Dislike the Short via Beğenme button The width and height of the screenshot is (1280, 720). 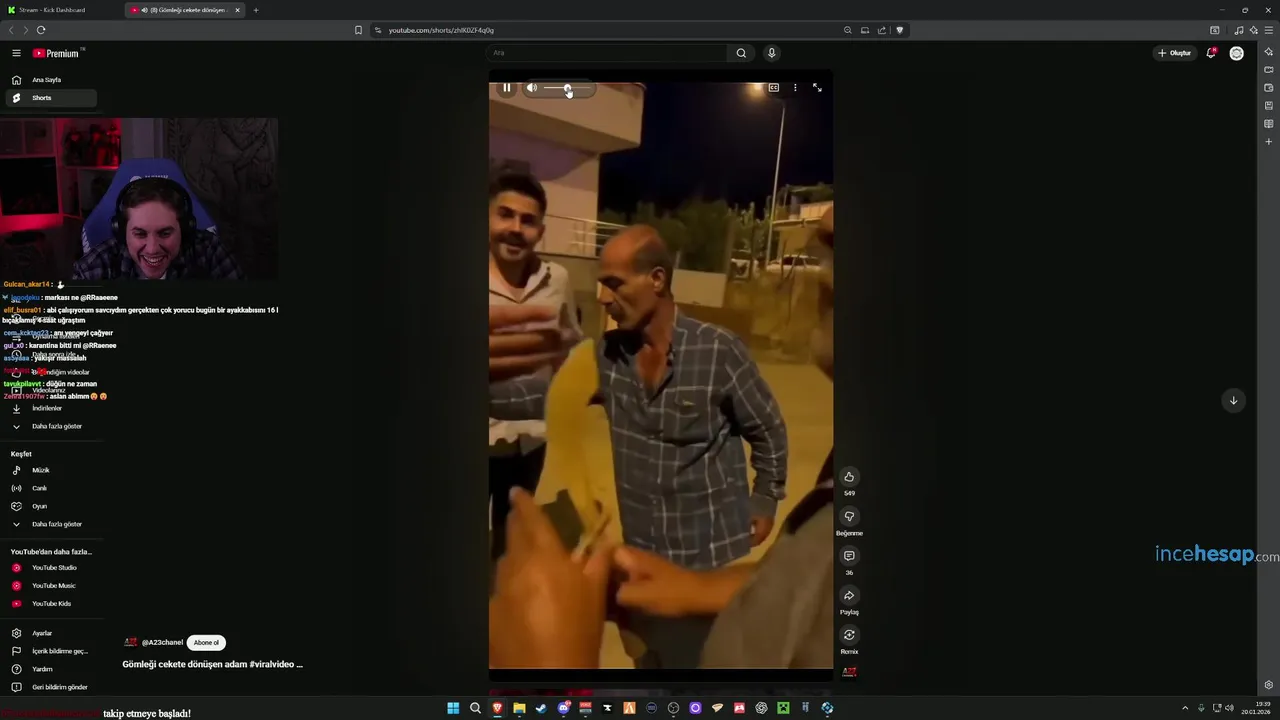click(x=849, y=517)
